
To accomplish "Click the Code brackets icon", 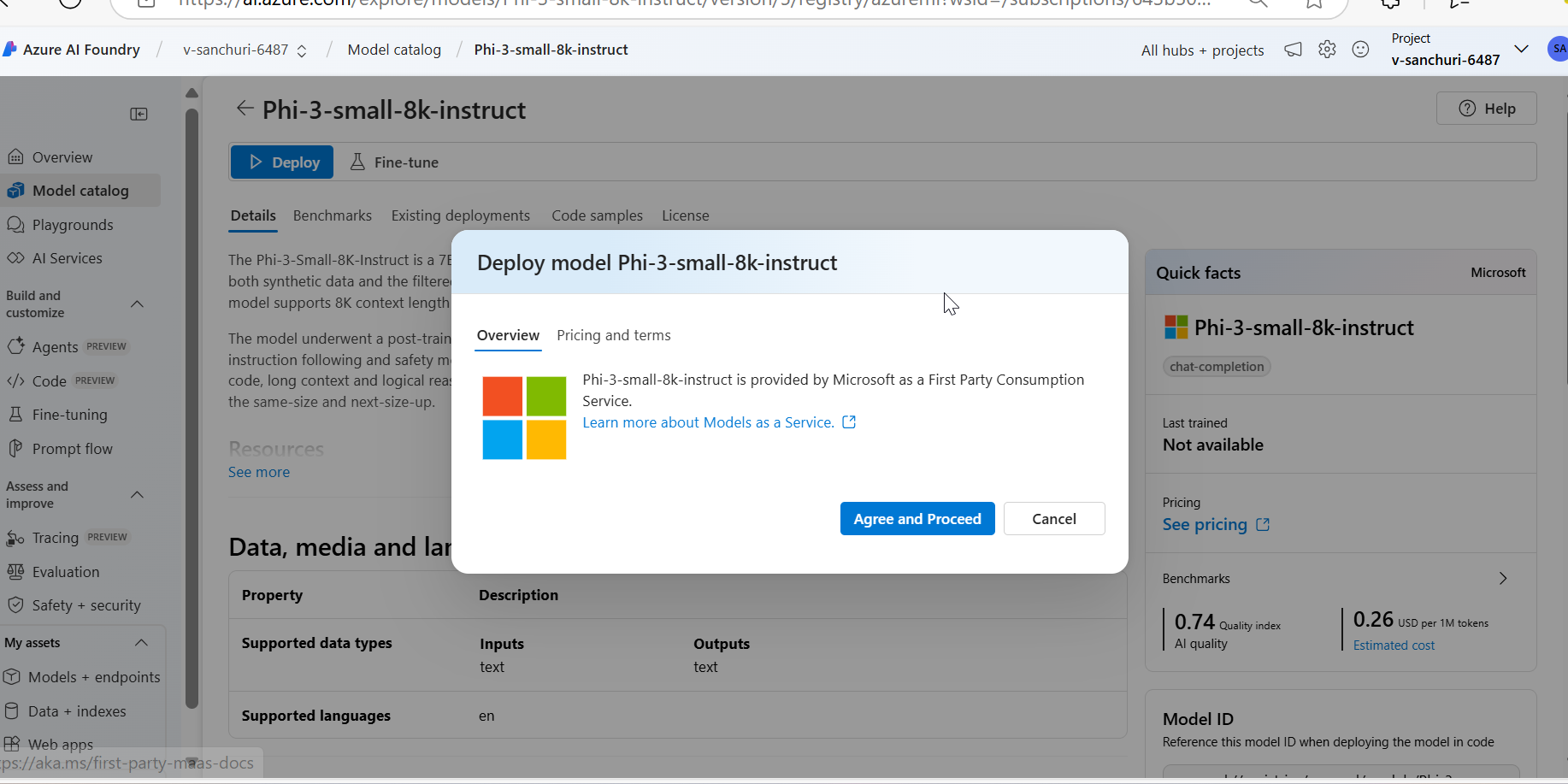I will click(x=15, y=381).
